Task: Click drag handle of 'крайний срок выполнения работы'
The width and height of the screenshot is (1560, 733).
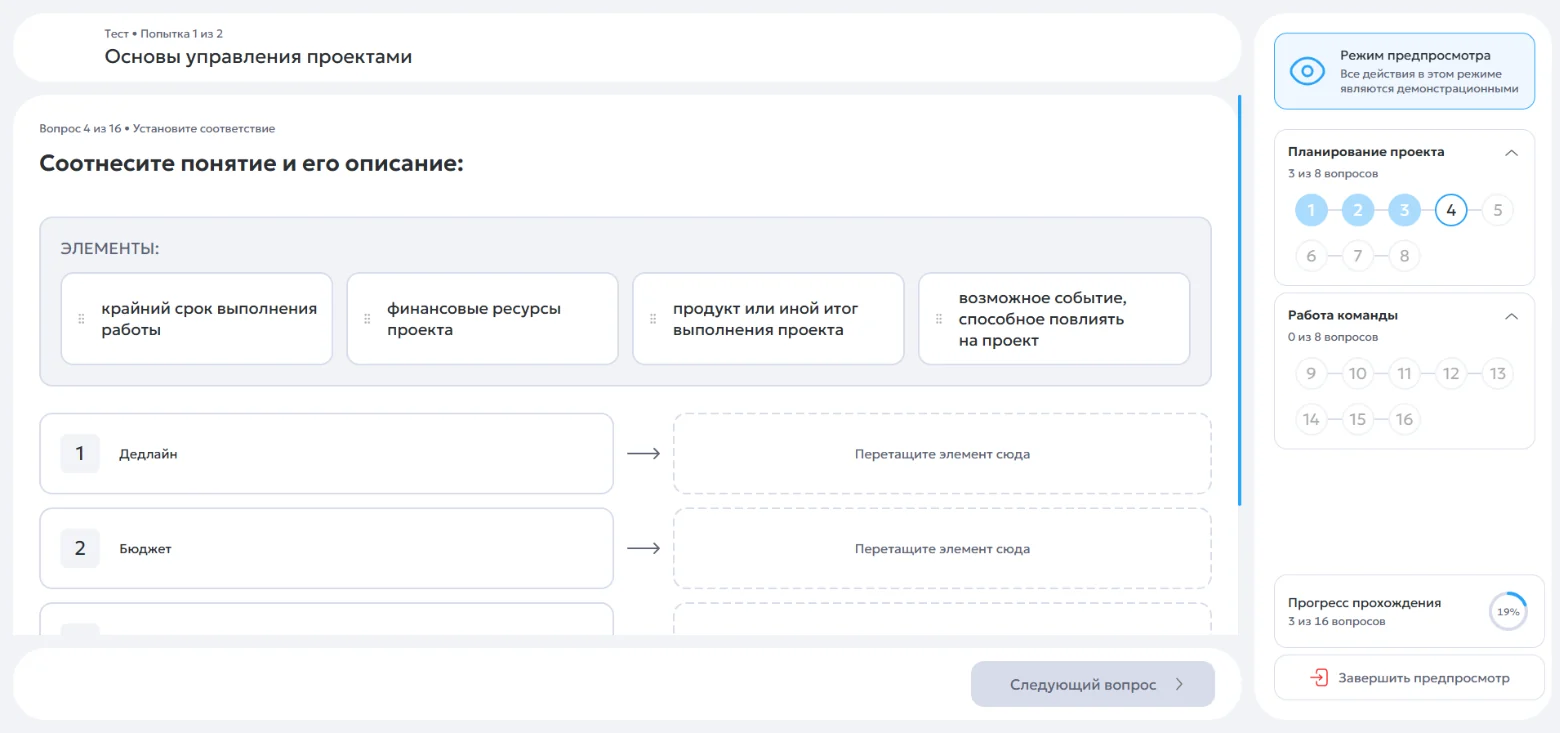Action: tap(81, 319)
